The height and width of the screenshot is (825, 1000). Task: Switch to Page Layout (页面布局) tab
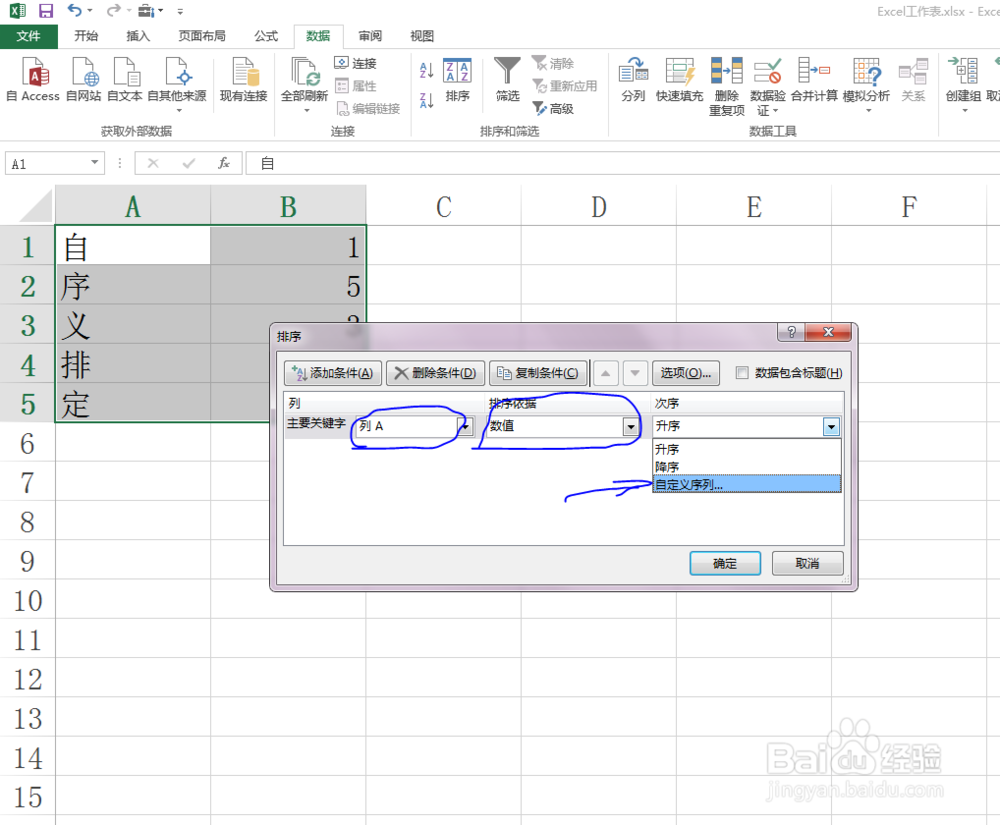click(x=202, y=36)
